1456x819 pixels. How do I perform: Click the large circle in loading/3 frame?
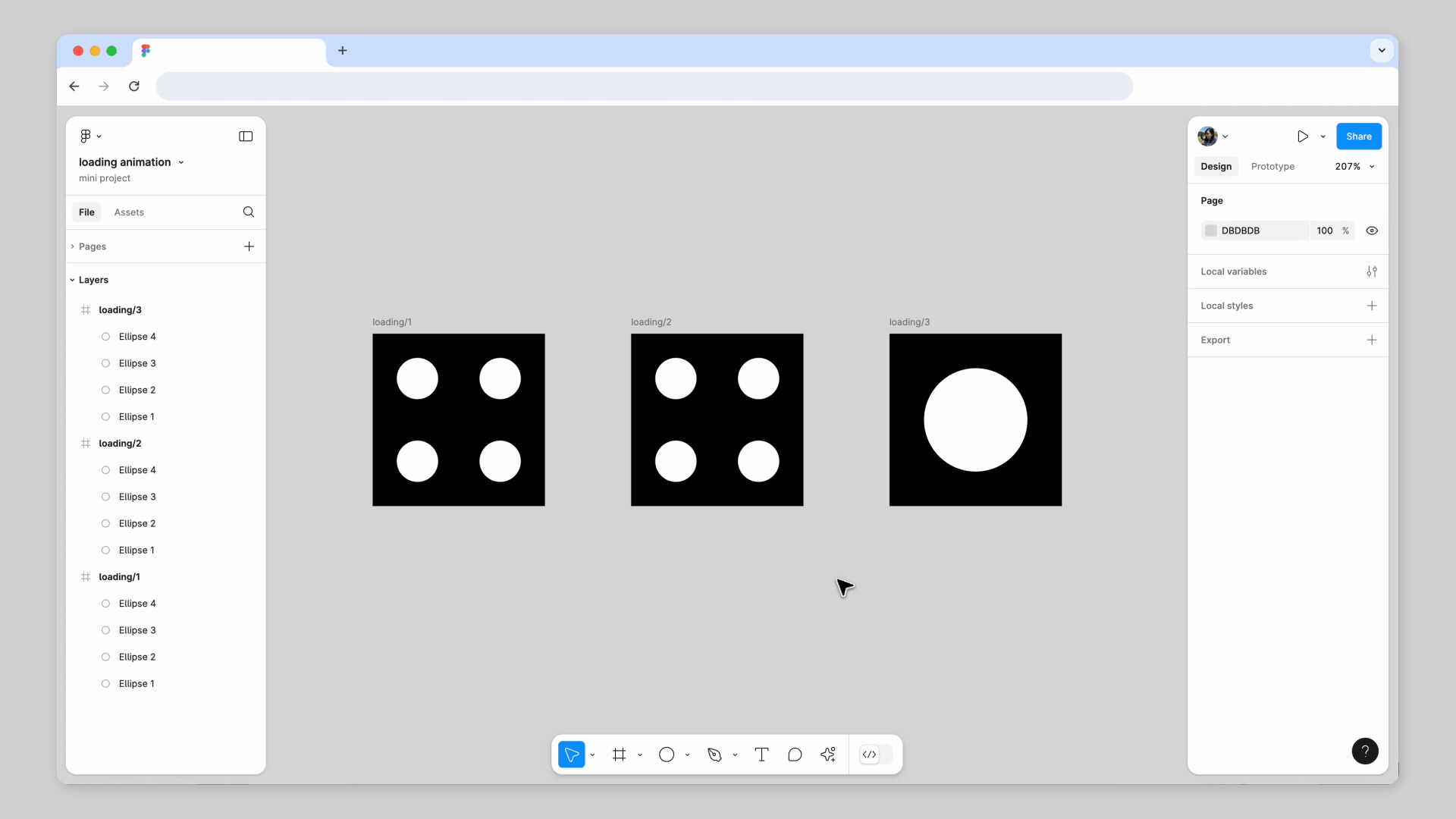975,420
